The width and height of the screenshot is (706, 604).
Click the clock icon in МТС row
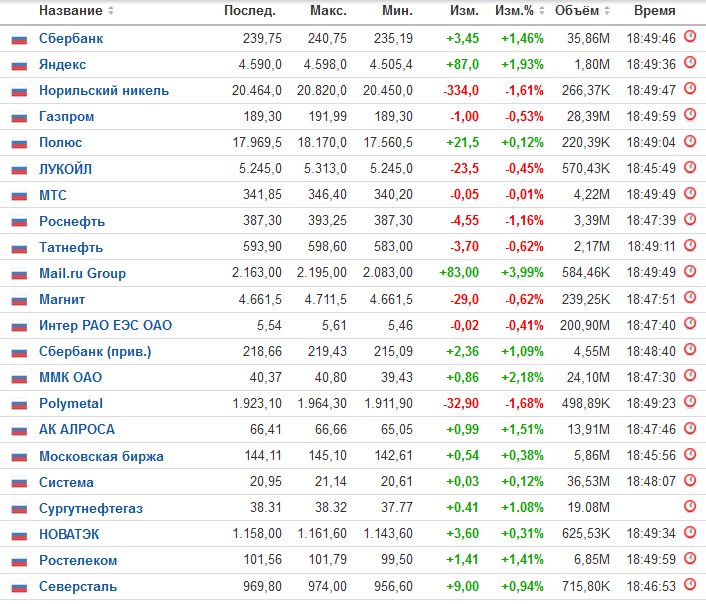(x=690, y=193)
